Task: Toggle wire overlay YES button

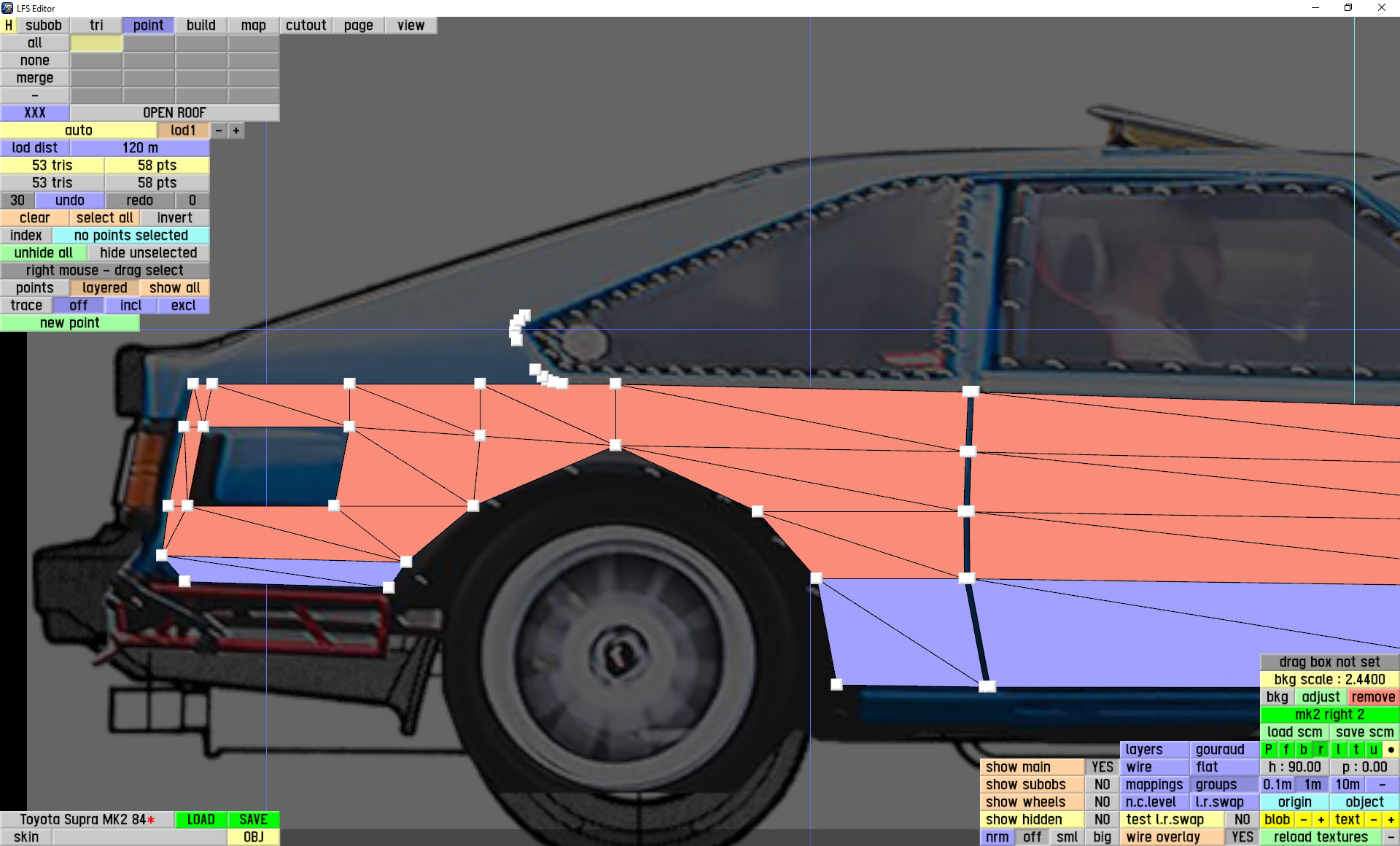Action: [1242, 837]
